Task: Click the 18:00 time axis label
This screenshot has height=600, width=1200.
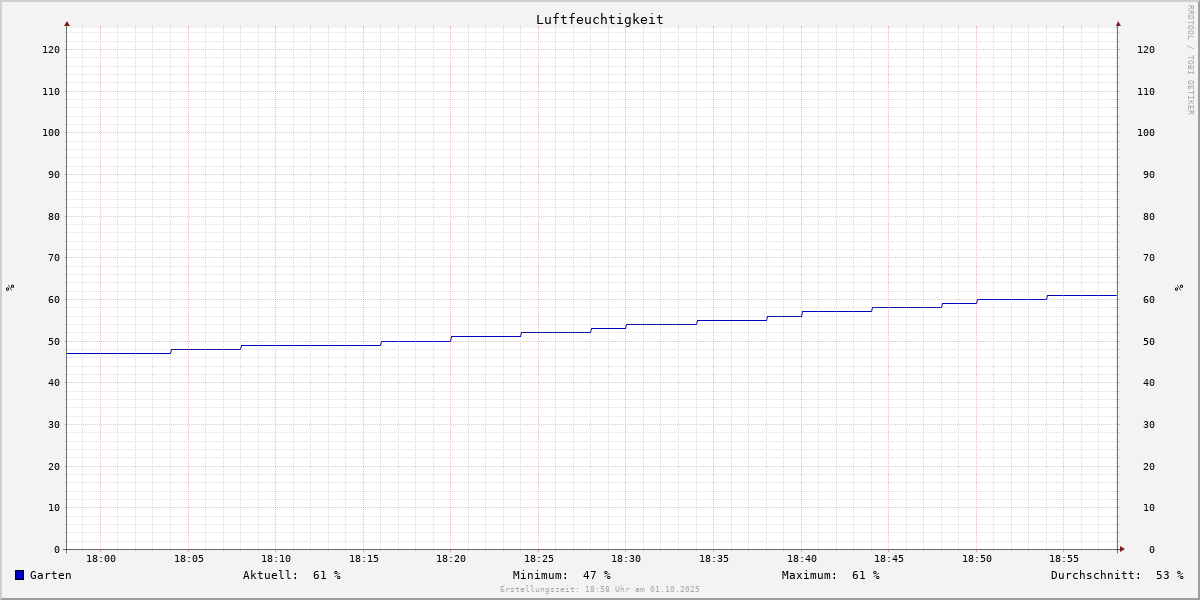Action: click(x=101, y=559)
